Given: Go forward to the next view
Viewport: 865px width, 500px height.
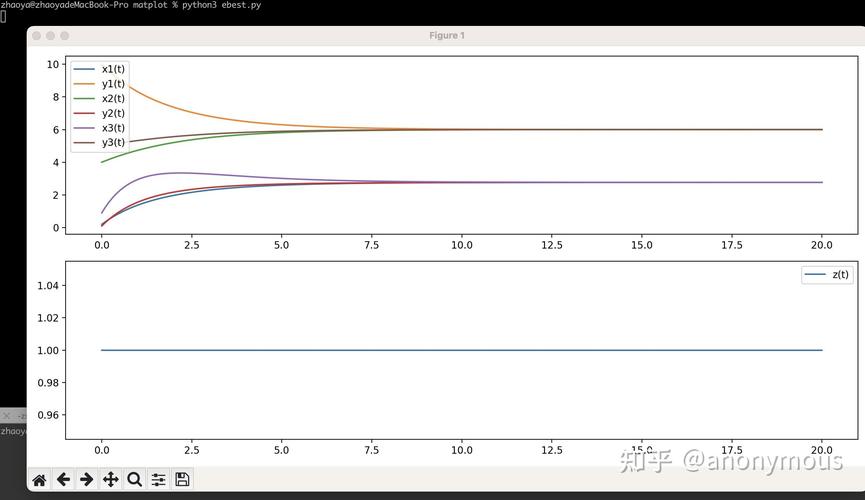Looking at the screenshot, I should pyautogui.click(x=86, y=480).
